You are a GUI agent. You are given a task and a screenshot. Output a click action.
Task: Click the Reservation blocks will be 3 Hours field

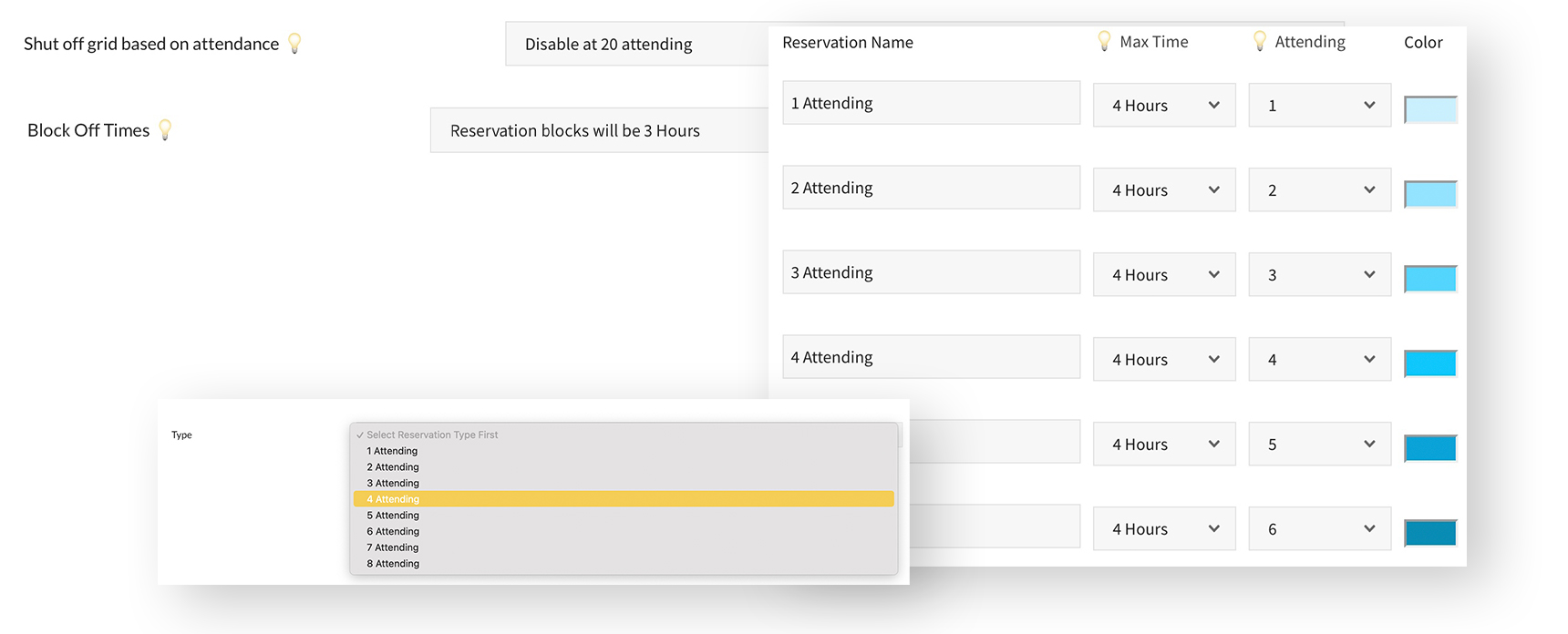599,130
